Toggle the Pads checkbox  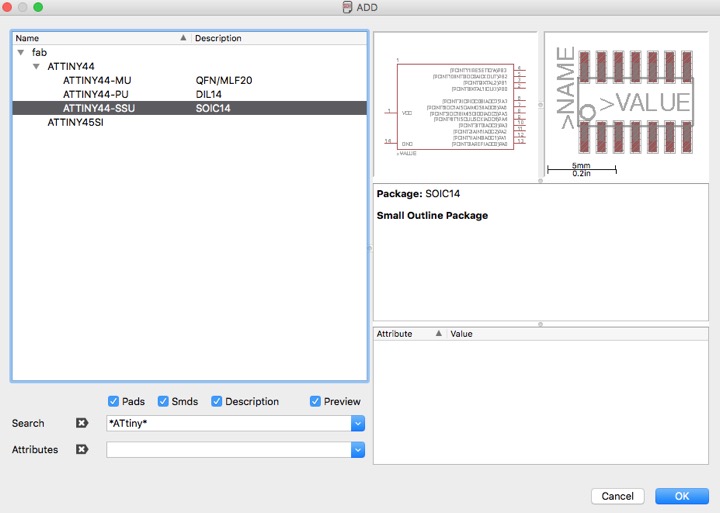tap(113, 401)
